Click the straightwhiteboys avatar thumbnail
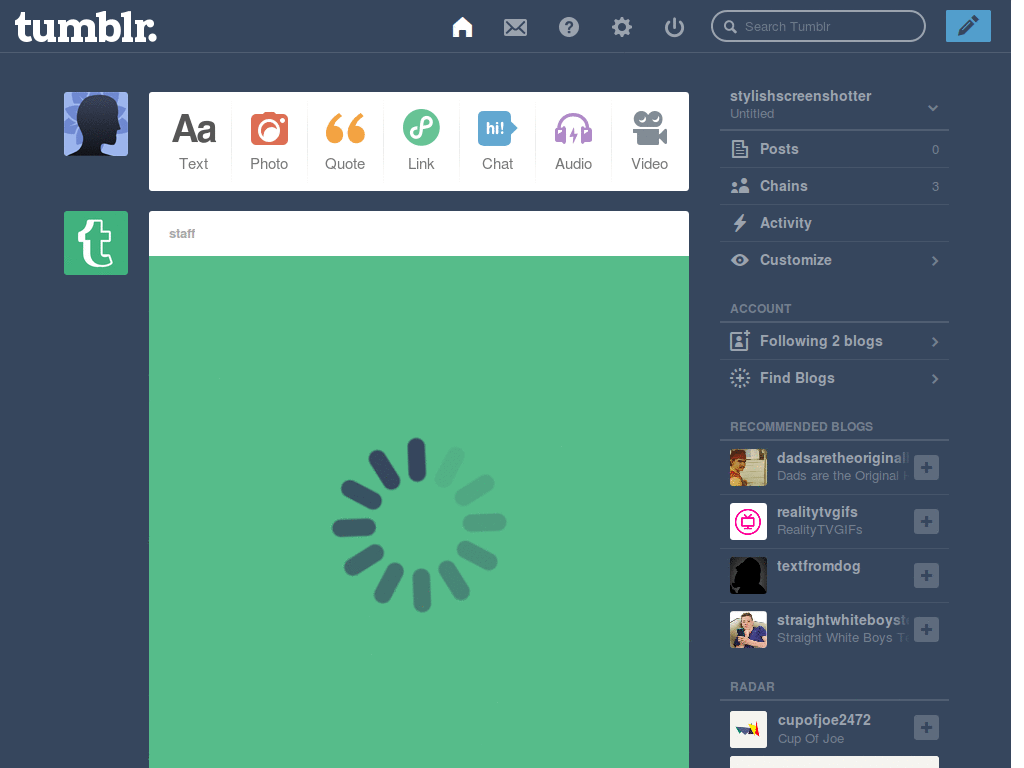Screen dimensions: 1024x768 (x=748, y=630)
